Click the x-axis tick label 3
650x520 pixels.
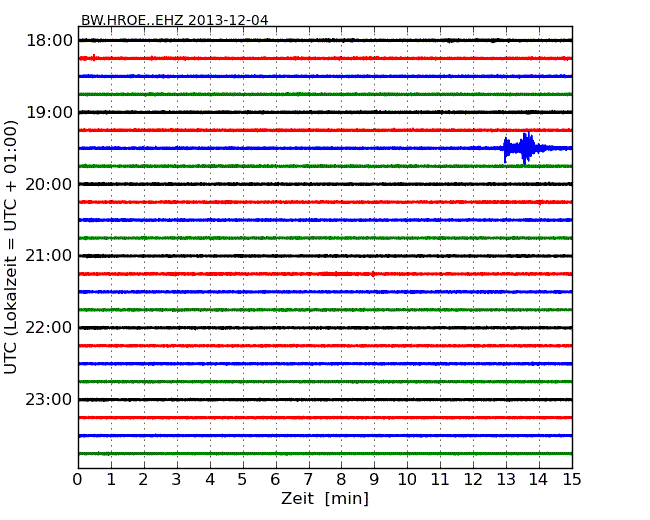[177, 480]
